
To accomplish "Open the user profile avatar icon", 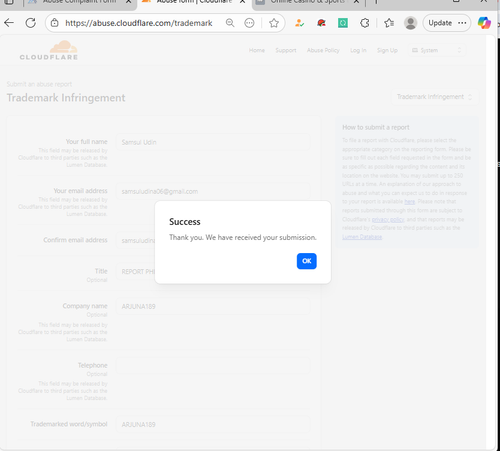I will 410,23.
